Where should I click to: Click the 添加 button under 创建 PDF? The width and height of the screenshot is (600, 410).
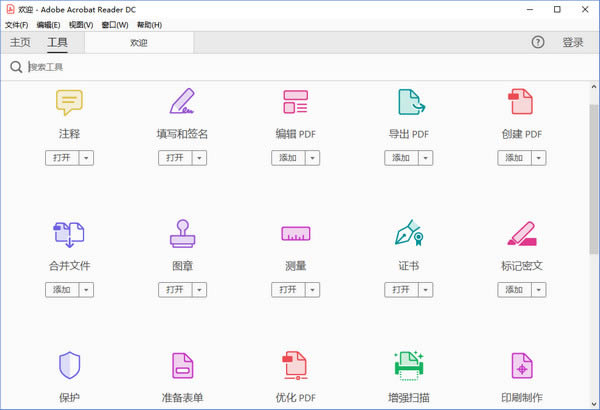514,158
